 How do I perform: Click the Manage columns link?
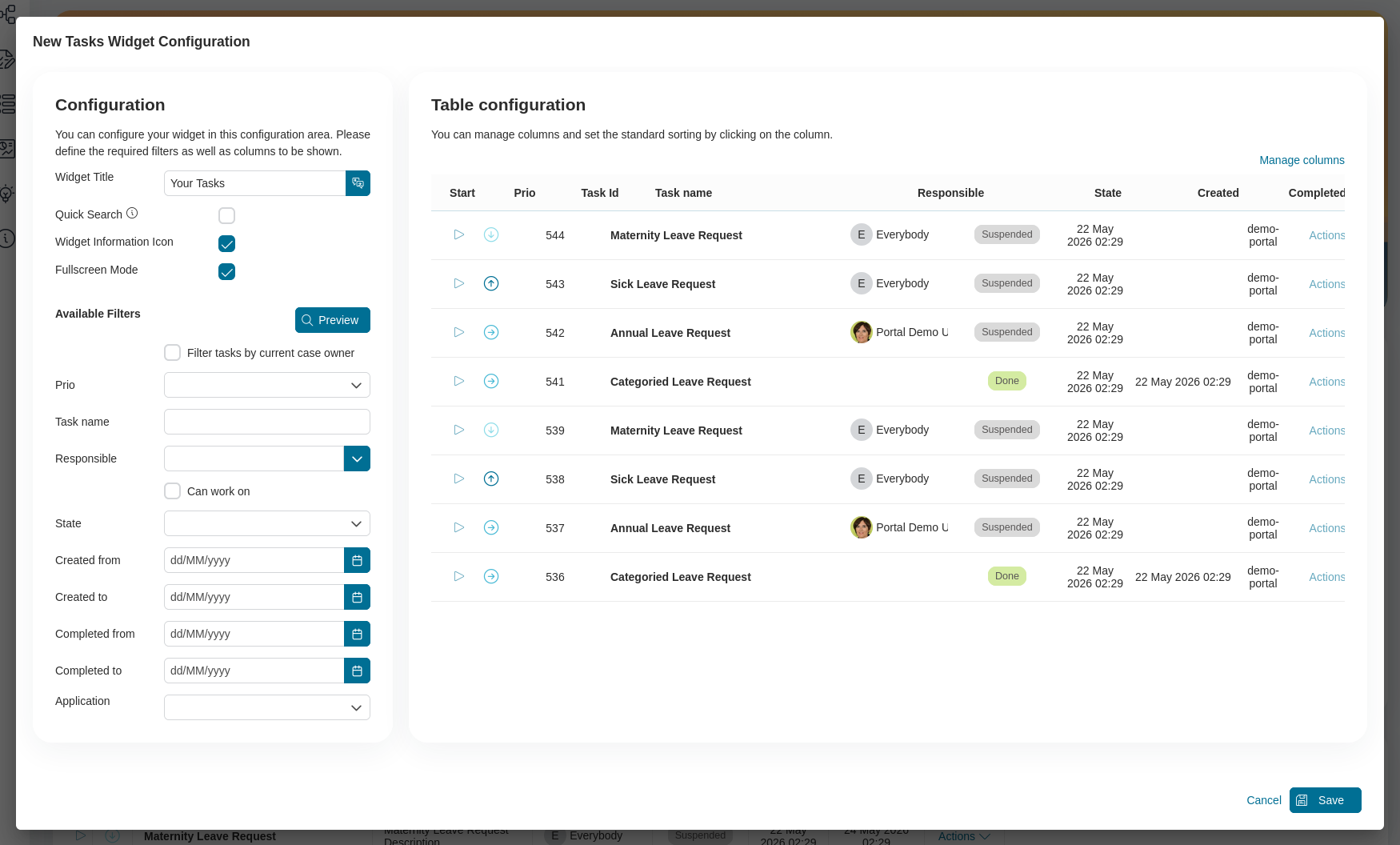[x=1302, y=160]
